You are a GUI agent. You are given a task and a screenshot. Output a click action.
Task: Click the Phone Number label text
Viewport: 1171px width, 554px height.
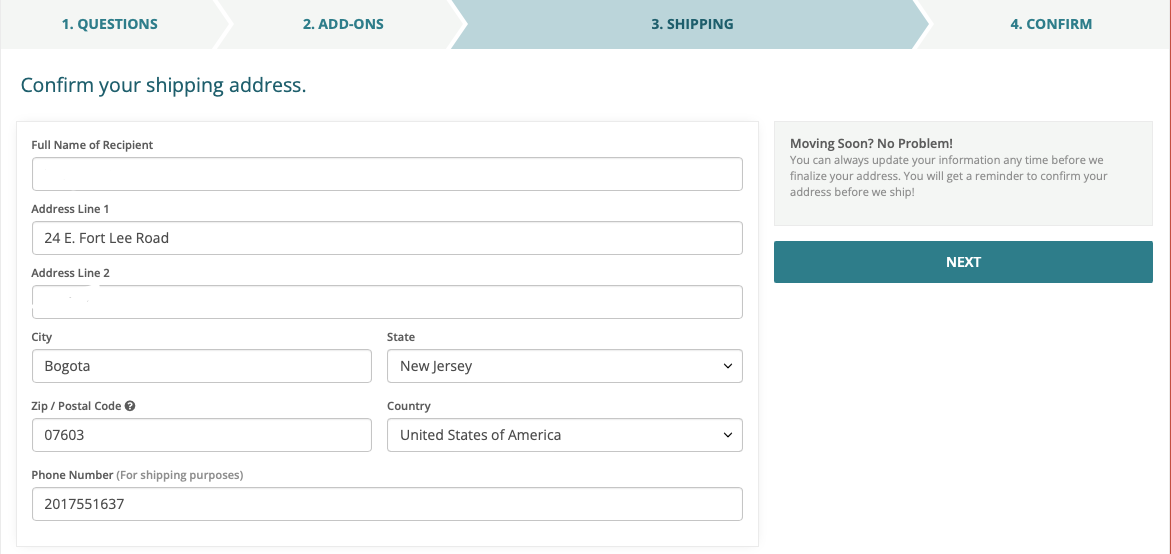(72, 475)
